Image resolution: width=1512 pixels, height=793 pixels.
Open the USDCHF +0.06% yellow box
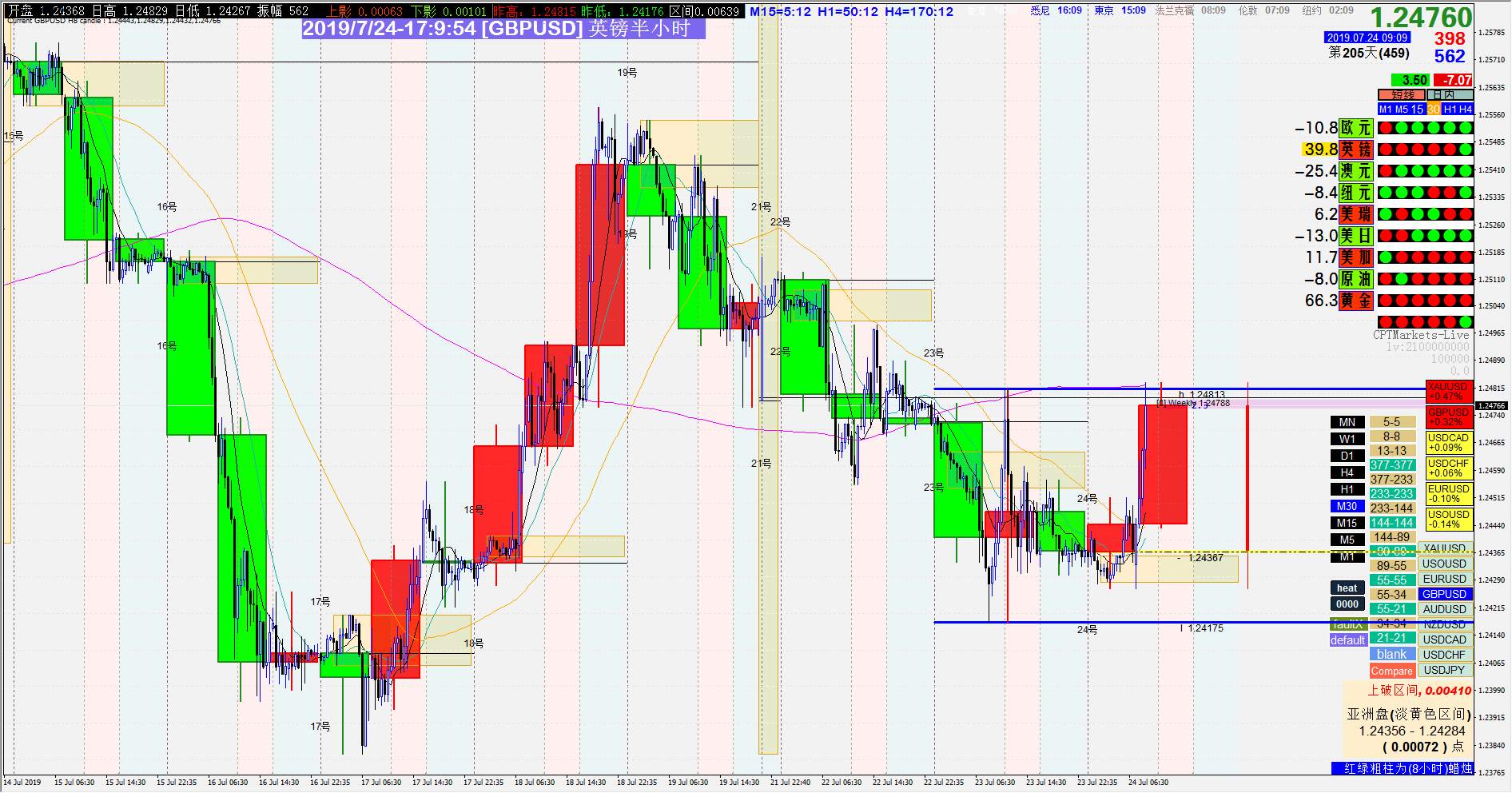[1449, 468]
